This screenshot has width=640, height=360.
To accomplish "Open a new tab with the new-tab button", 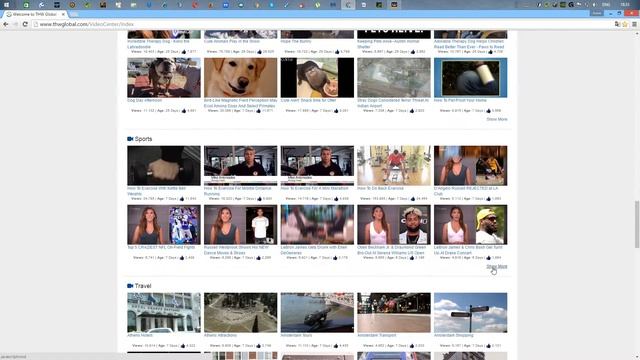I will (74, 15).
